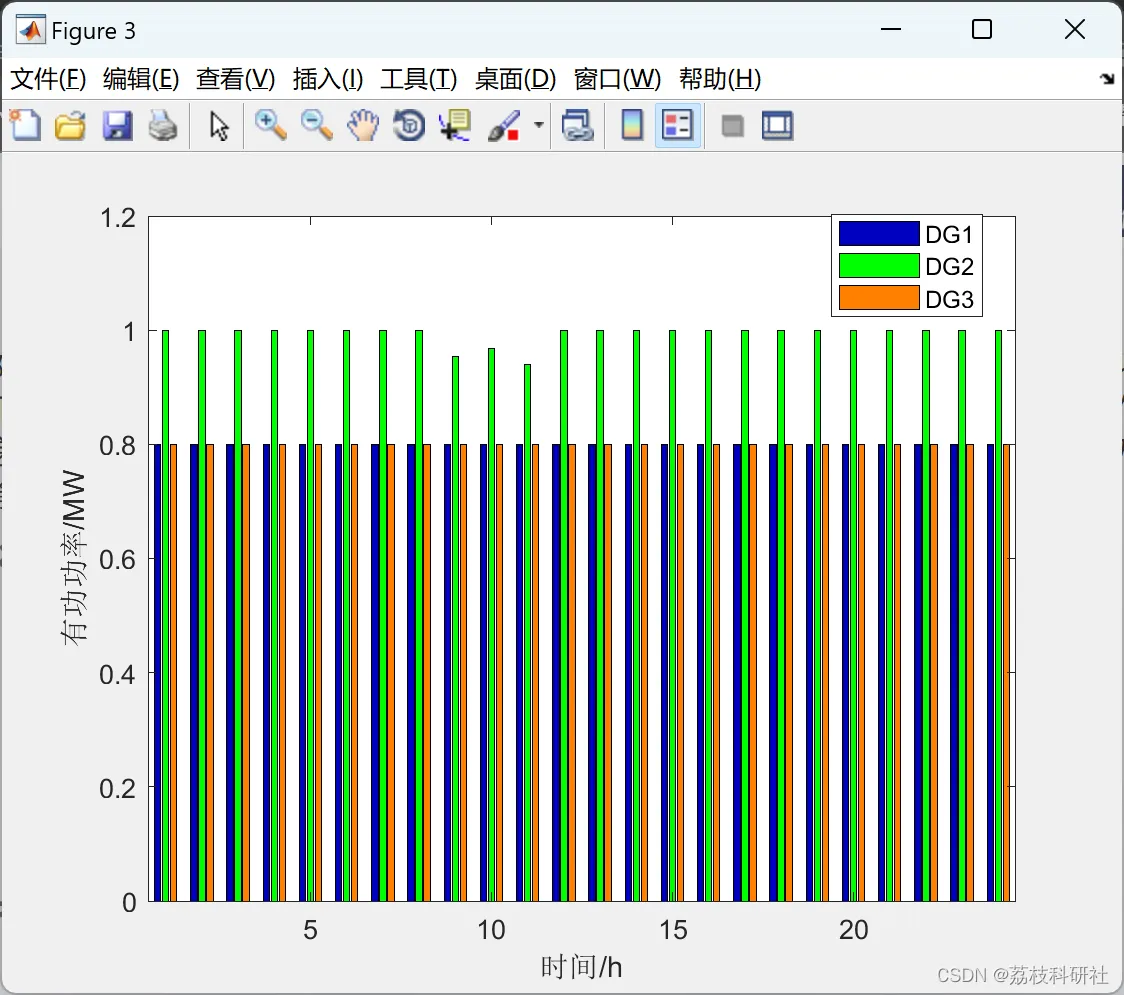Open a file using the folder icon
This screenshot has height=995, width=1124.
pos(70,126)
